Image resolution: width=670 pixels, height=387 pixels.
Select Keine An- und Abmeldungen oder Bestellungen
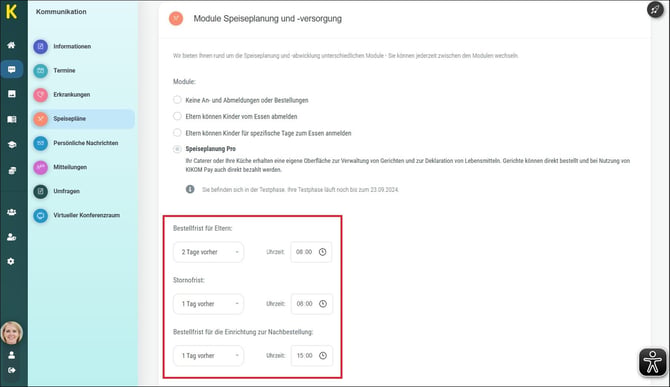coord(177,100)
